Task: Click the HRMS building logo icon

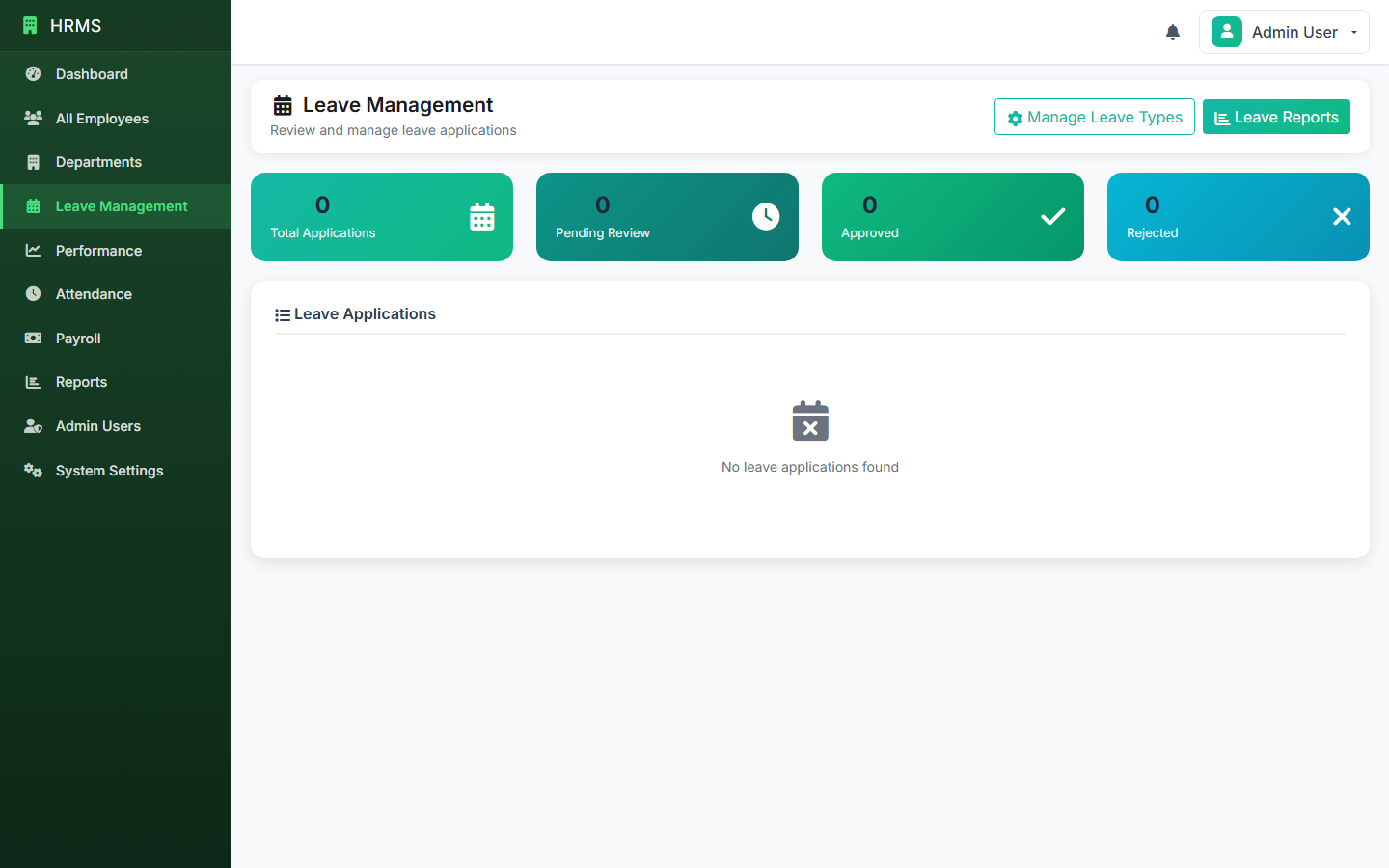Action: click(x=30, y=26)
